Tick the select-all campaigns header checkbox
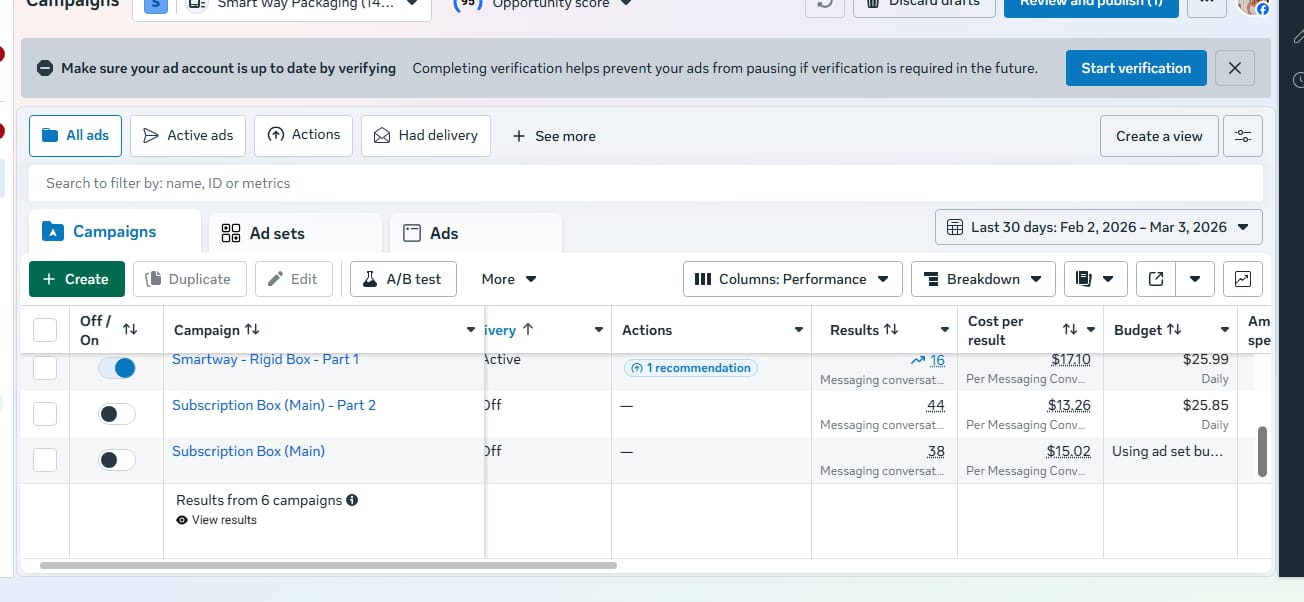 pyautogui.click(x=45, y=330)
